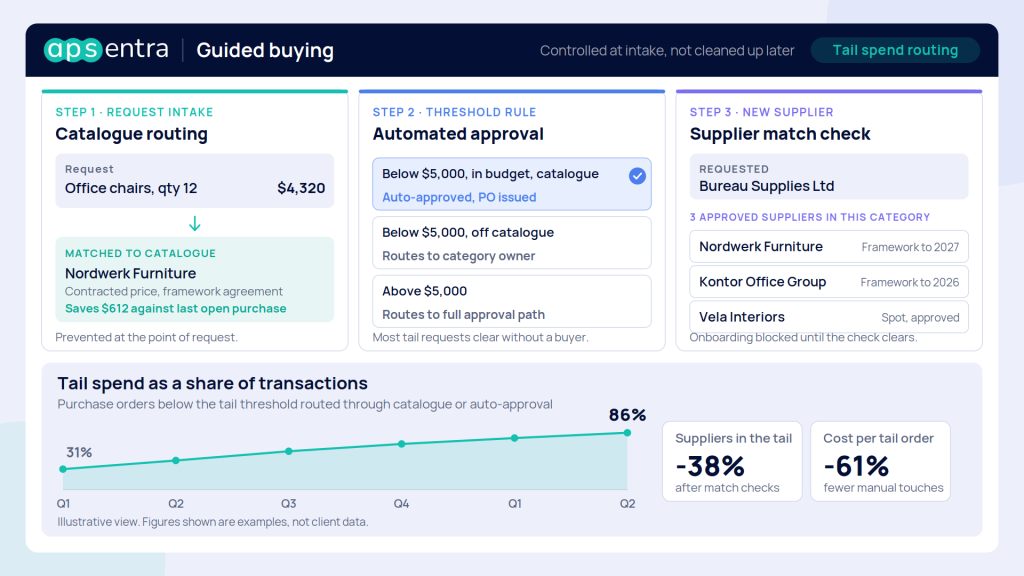Click the Guided buying header title

264,50
